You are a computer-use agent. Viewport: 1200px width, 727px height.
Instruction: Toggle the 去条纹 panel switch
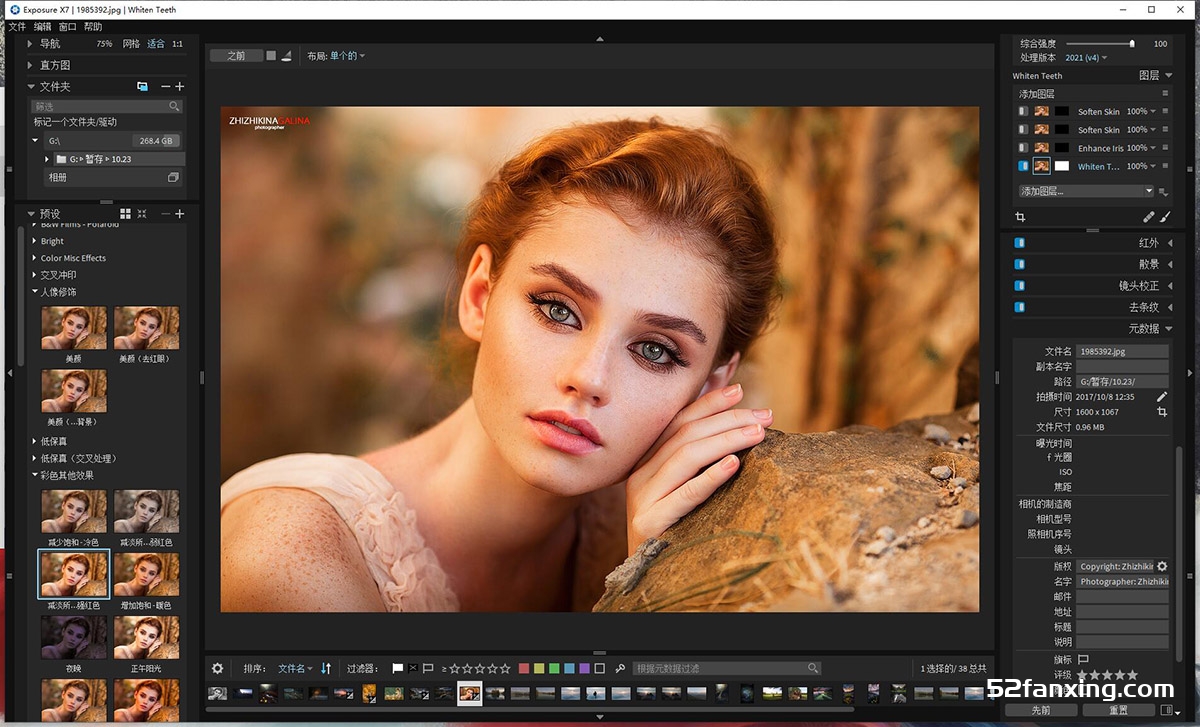tap(1020, 307)
